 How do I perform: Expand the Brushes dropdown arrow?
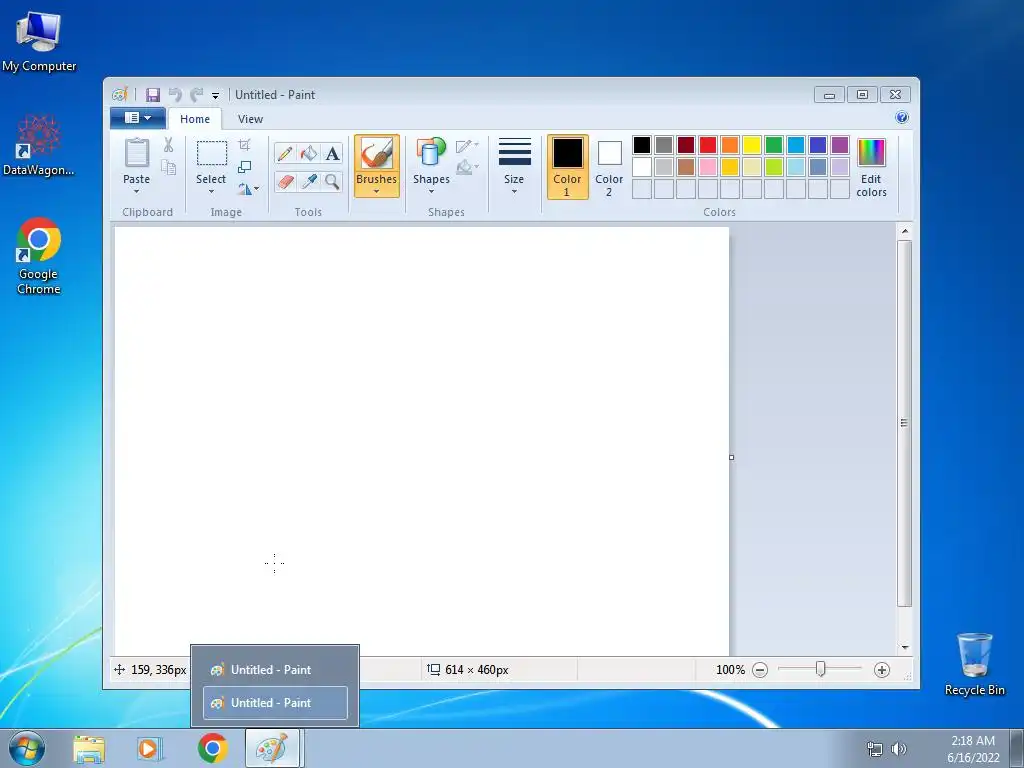(377, 192)
